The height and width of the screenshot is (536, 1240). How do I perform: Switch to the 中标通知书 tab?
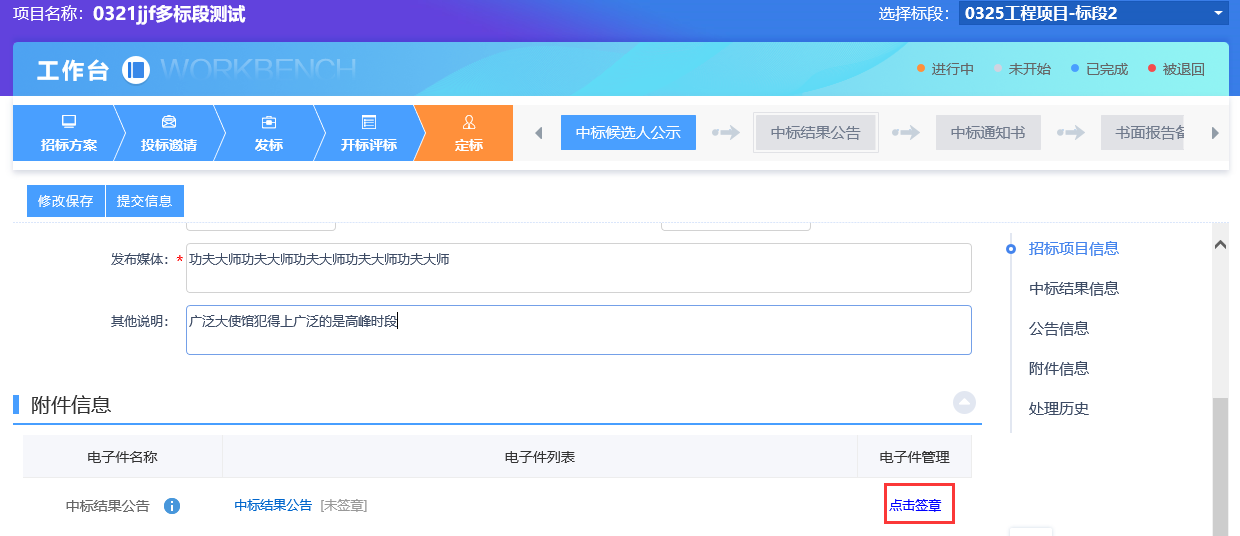click(987, 133)
